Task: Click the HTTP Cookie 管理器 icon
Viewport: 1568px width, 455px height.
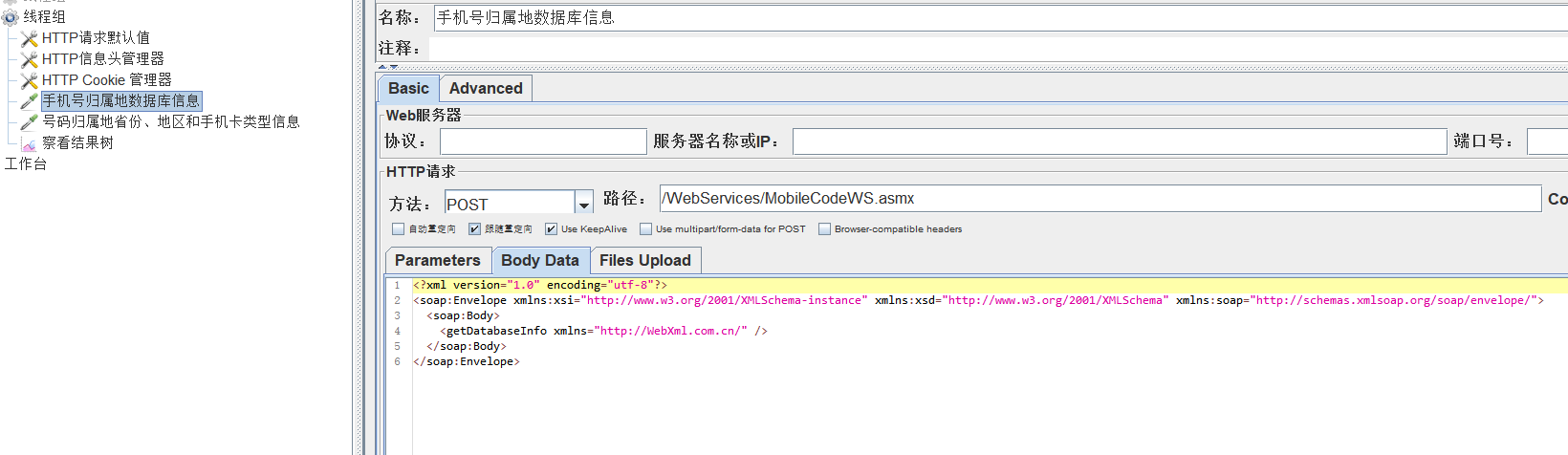Action: coord(30,80)
